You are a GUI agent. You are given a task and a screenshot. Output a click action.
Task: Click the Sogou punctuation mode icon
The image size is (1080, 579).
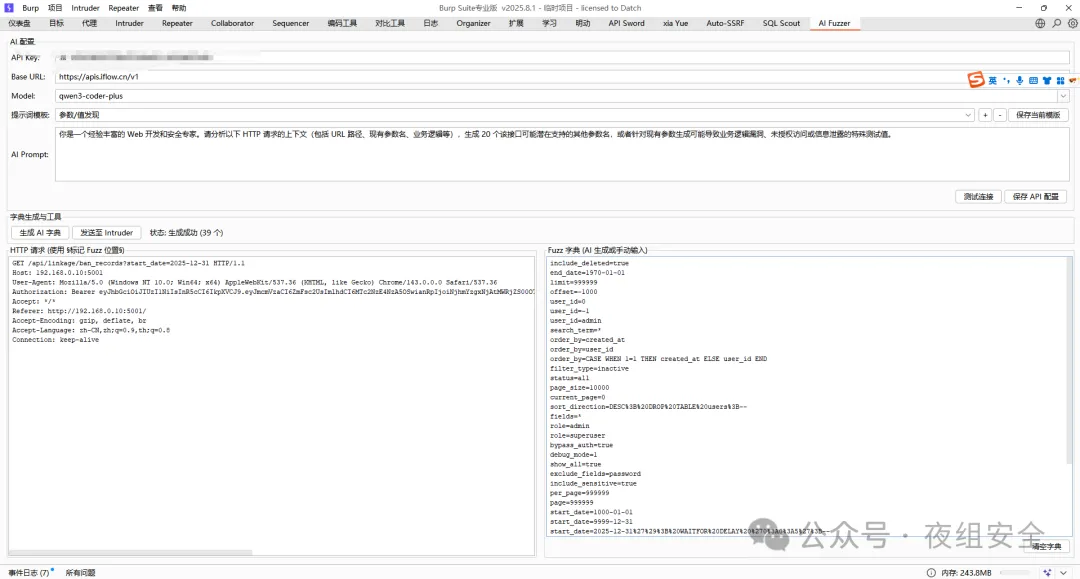tap(1006, 81)
